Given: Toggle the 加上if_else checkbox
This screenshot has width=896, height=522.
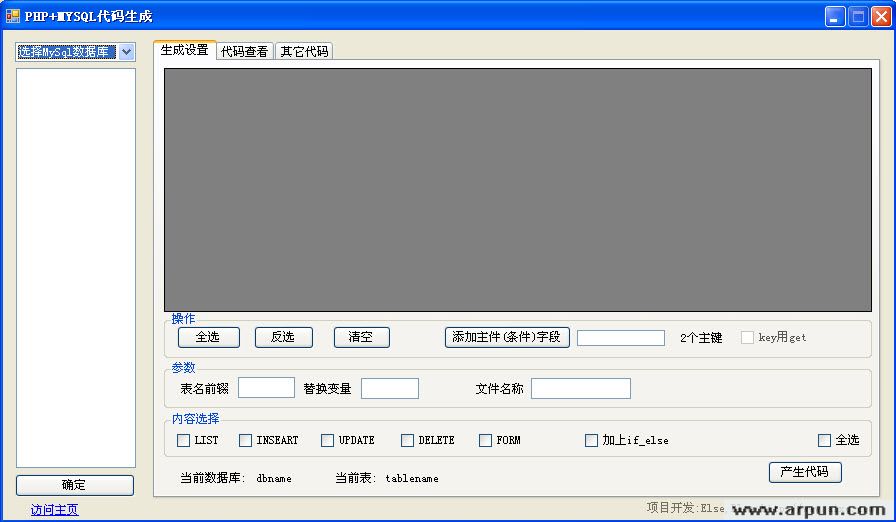Looking at the screenshot, I should (x=591, y=440).
